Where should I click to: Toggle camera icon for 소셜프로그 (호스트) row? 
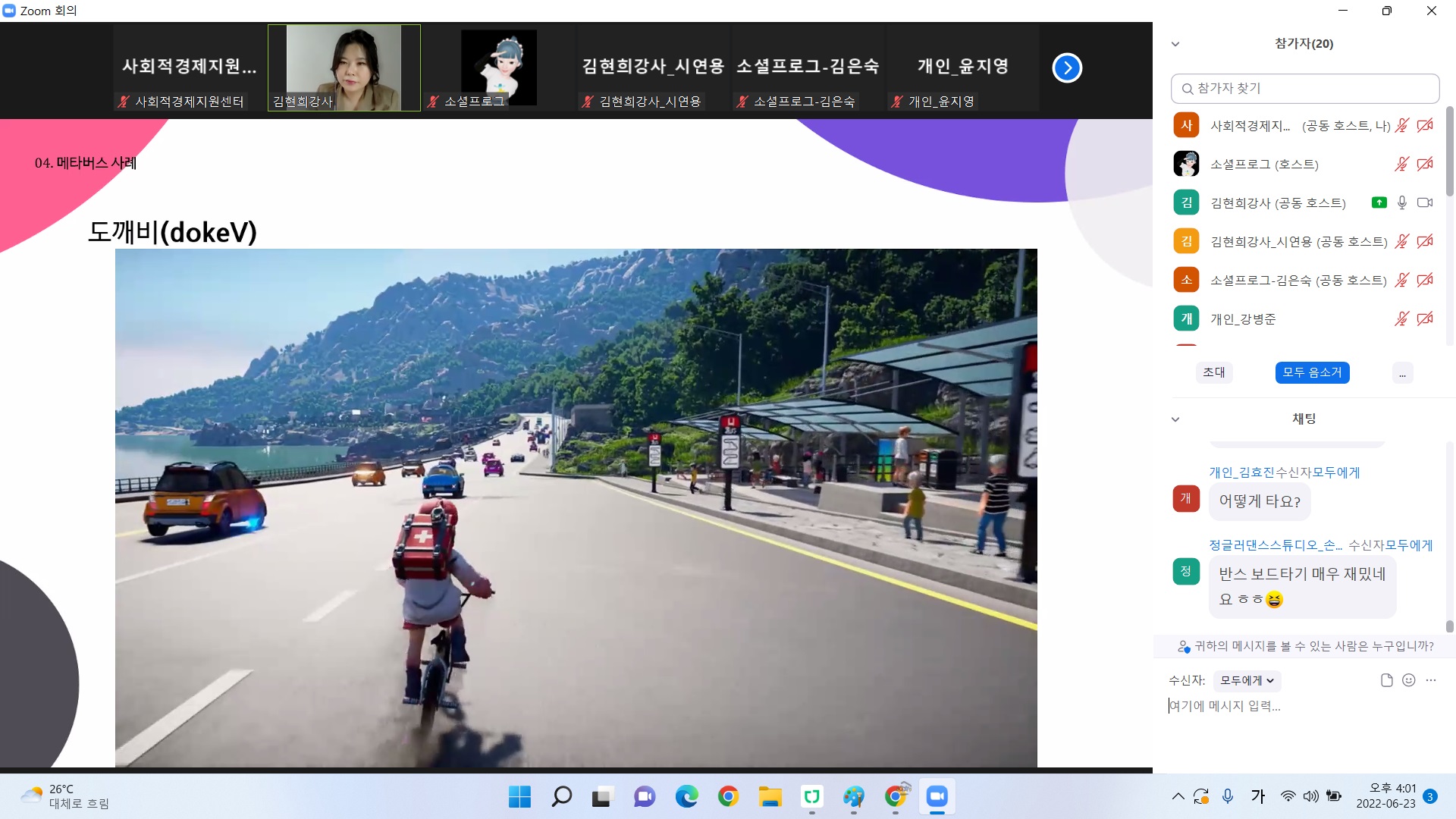pyautogui.click(x=1425, y=164)
